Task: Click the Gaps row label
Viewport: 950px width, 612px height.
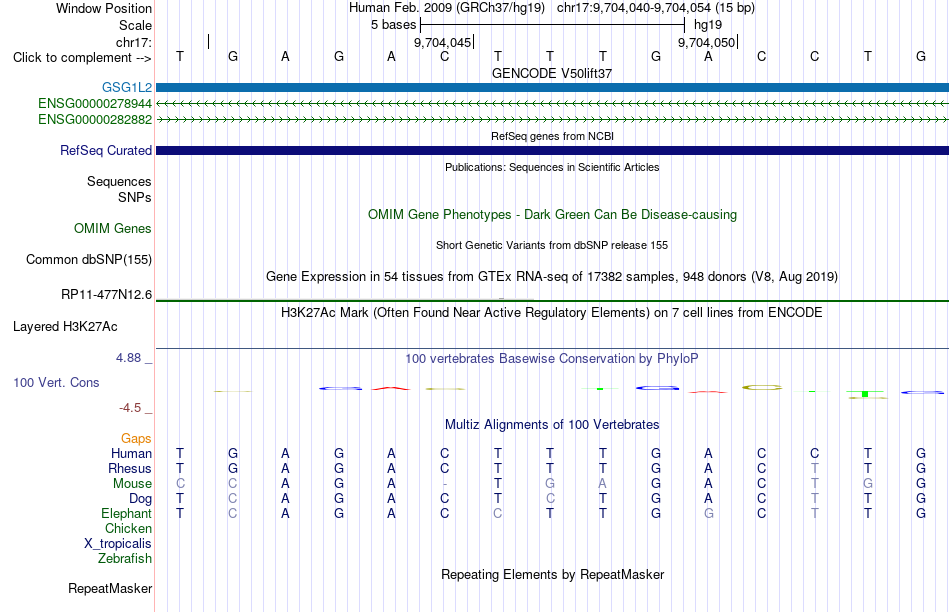Action: click(136, 438)
